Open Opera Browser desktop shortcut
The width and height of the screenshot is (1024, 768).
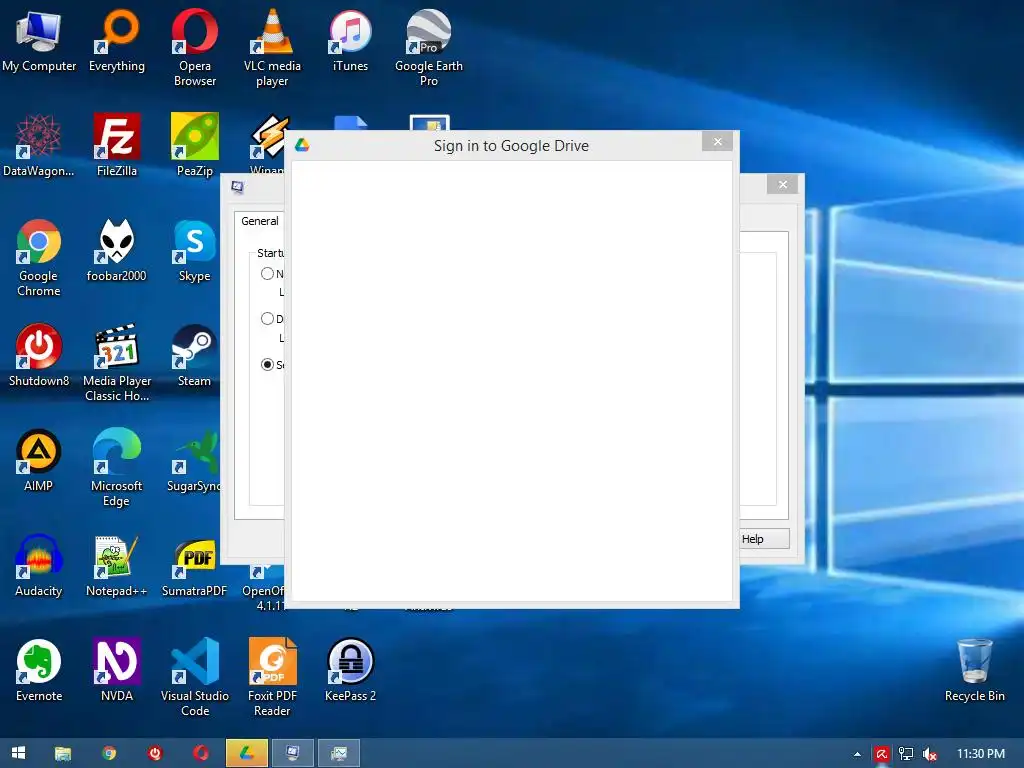click(195, 48)
